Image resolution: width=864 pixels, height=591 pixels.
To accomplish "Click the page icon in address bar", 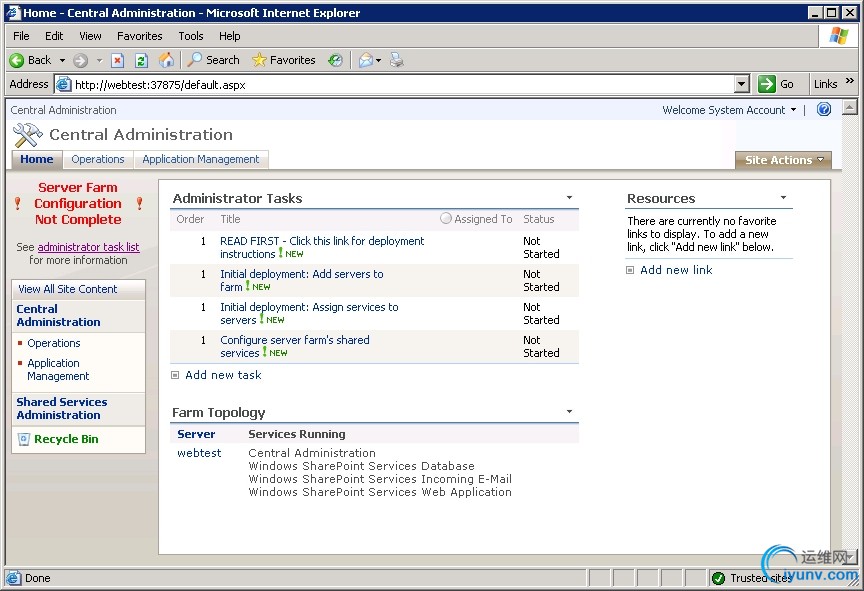I will pyautogui.click(x=64, y=84).
